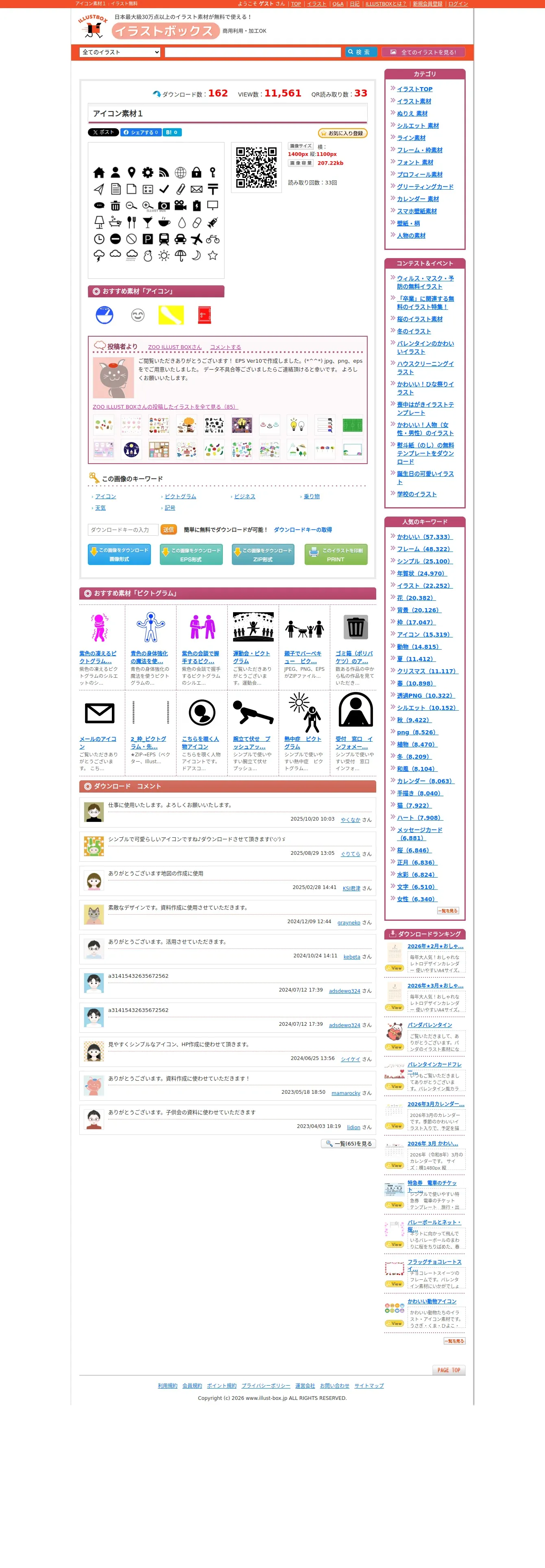Image resolution: width=545 pixels, height=1568 pixels.
Task: Click the PAGE TOP button
Action: point(449,1370)
